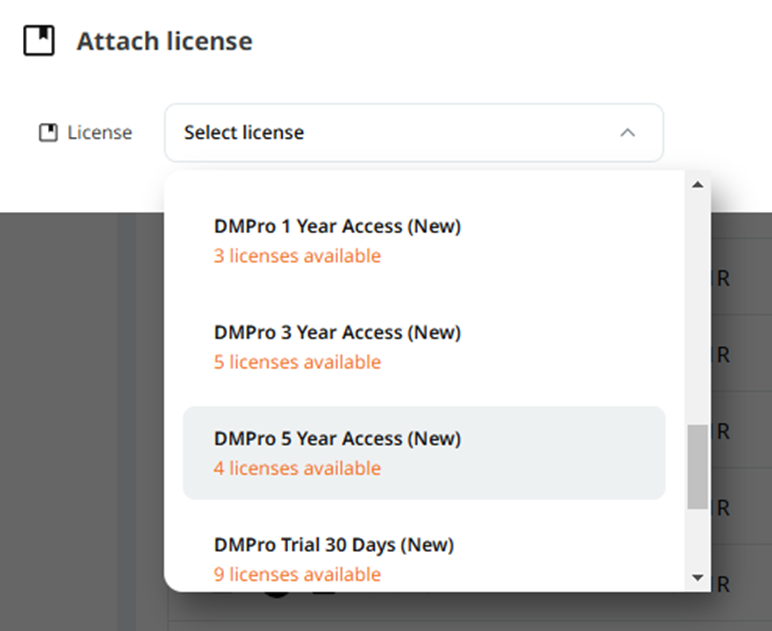
Task: Click the license list scrollbar thumb
Action: pyautogui.click(x=697, y=467)
